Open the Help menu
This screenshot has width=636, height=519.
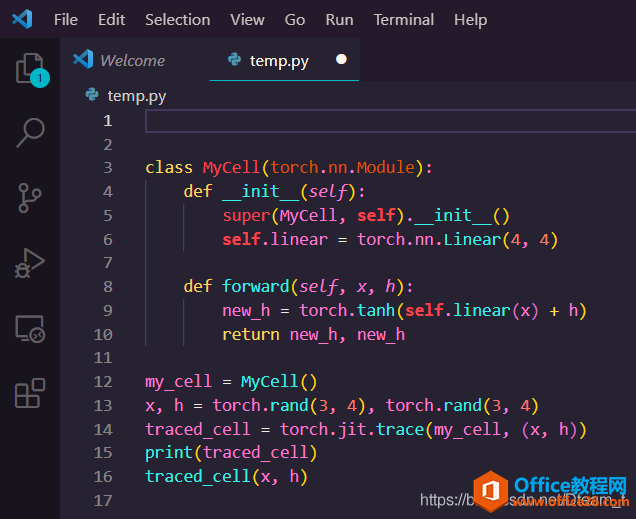[470, 20]
